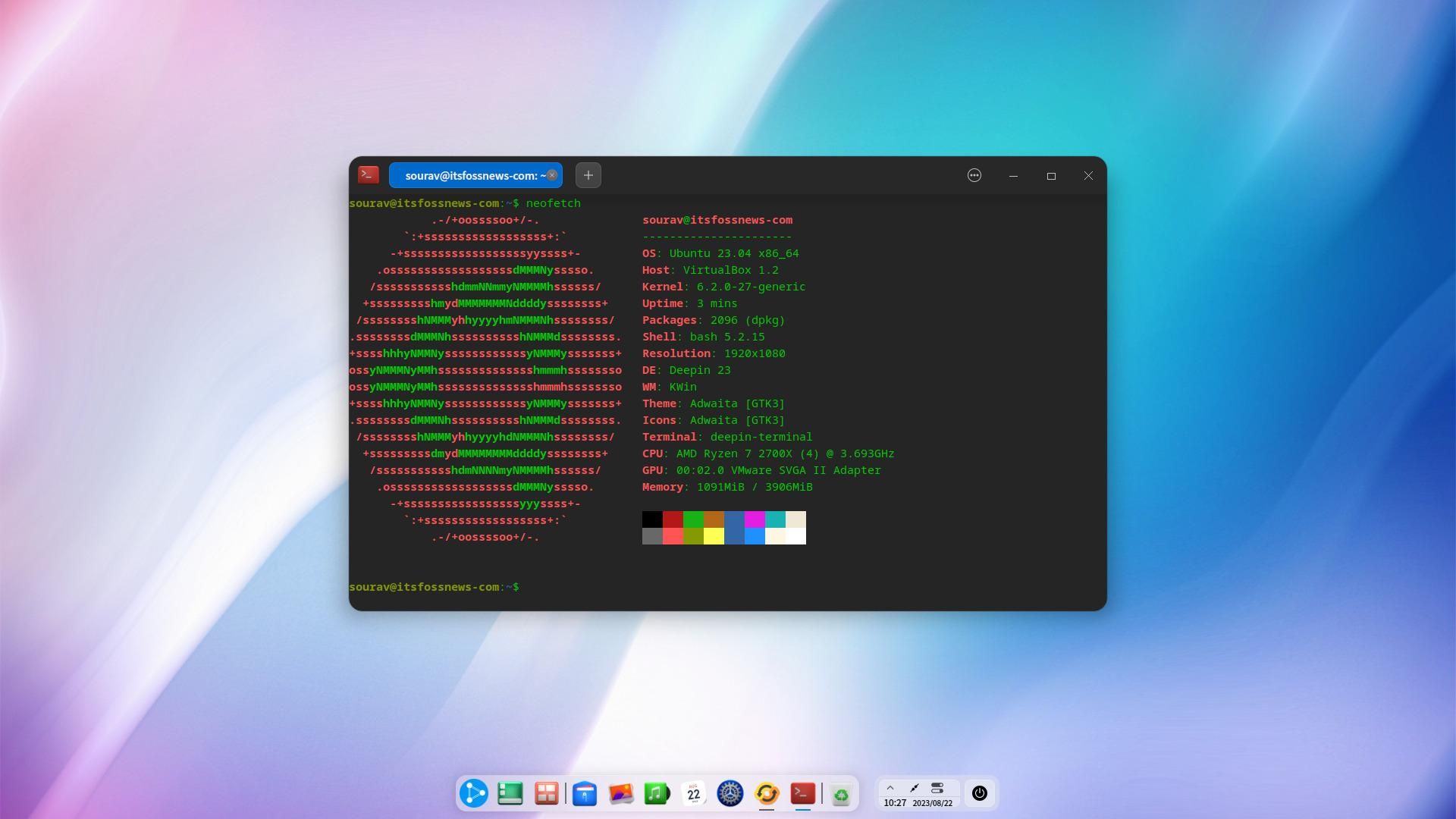Click the 'Shell: bash 5.2.15' line

(x=704, y=337)
